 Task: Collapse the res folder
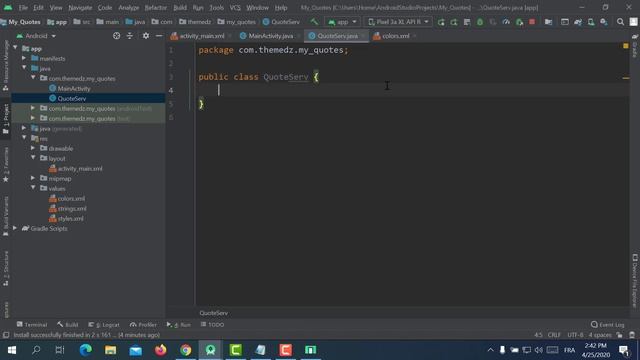[x=24, y=138]
